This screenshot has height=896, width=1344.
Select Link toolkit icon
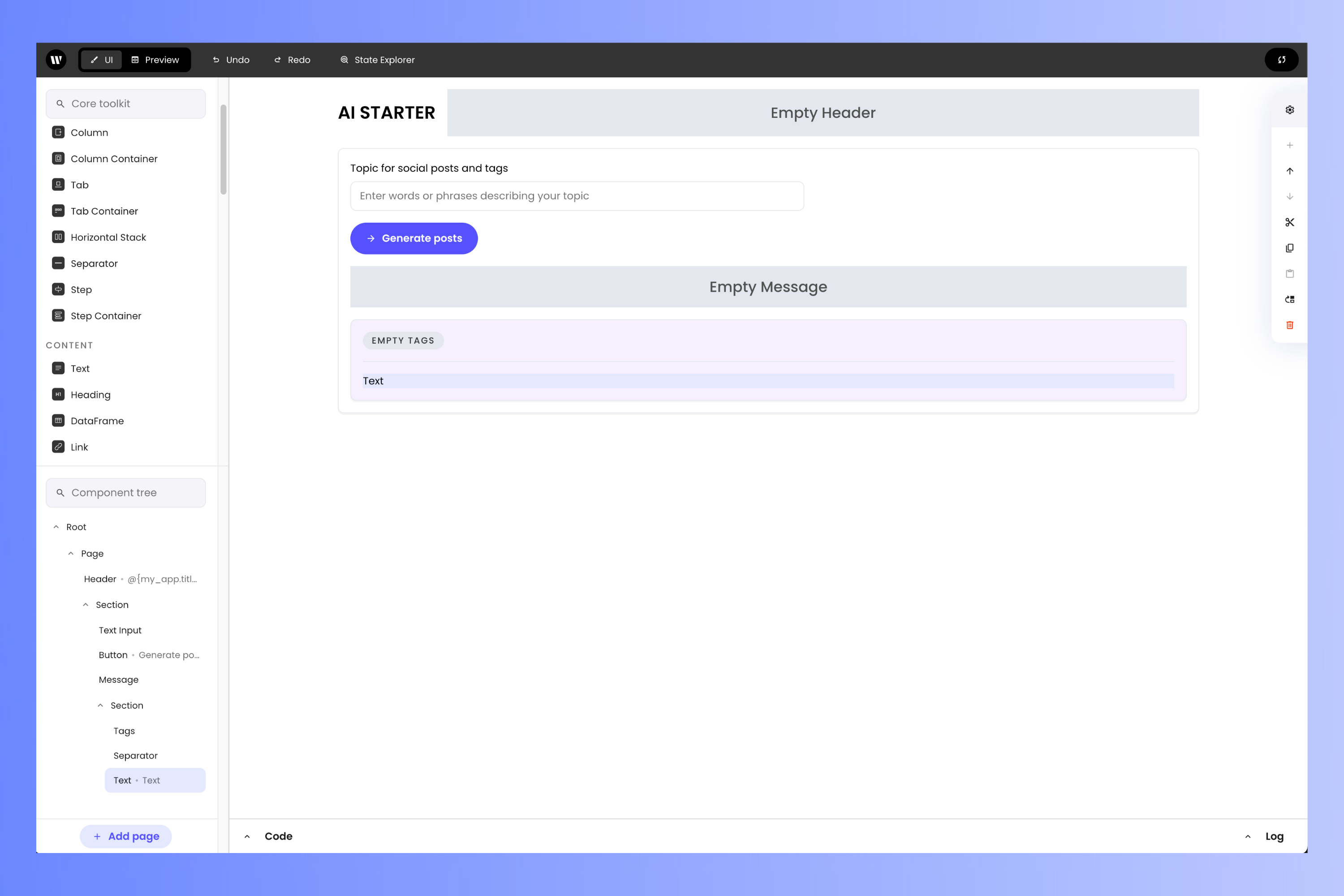(58, 447)
